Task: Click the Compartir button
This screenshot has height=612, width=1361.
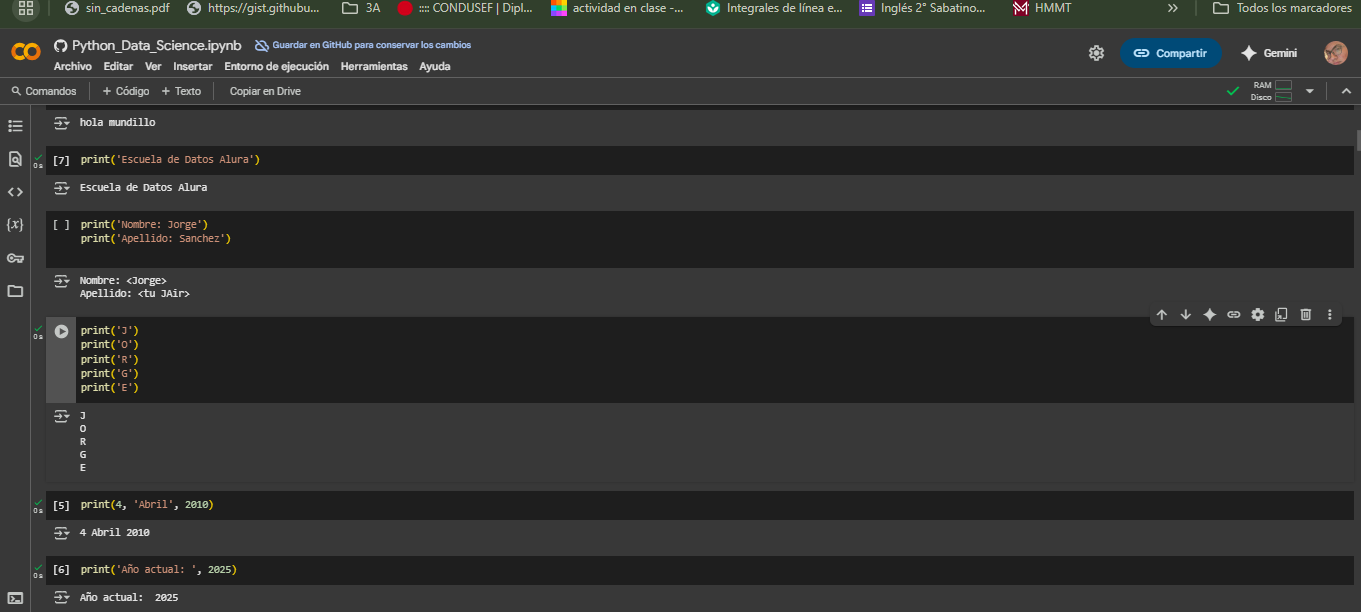Action: [1170, 53]
